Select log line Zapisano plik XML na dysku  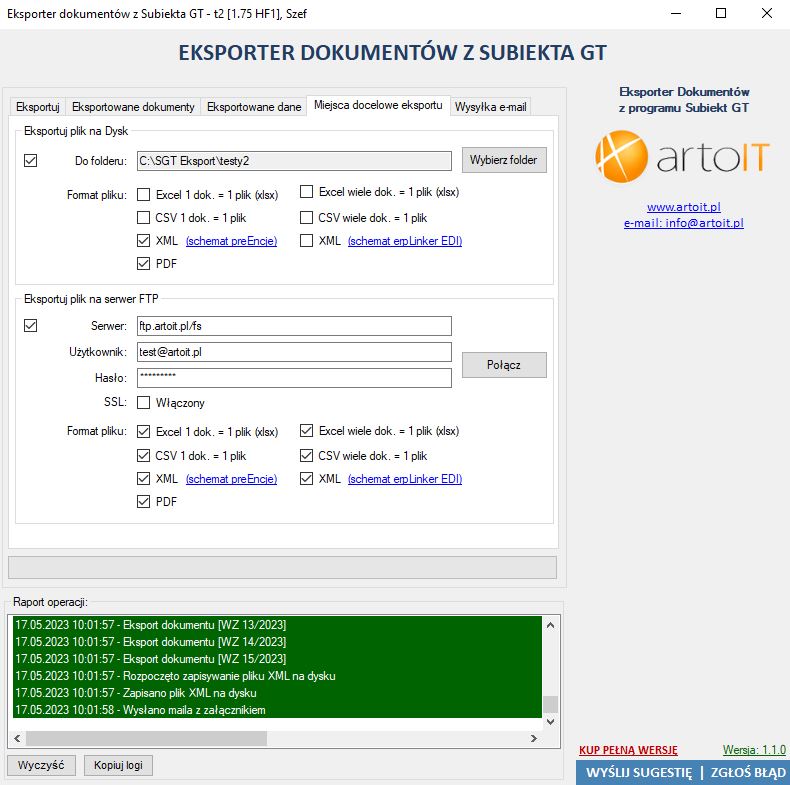277,693
